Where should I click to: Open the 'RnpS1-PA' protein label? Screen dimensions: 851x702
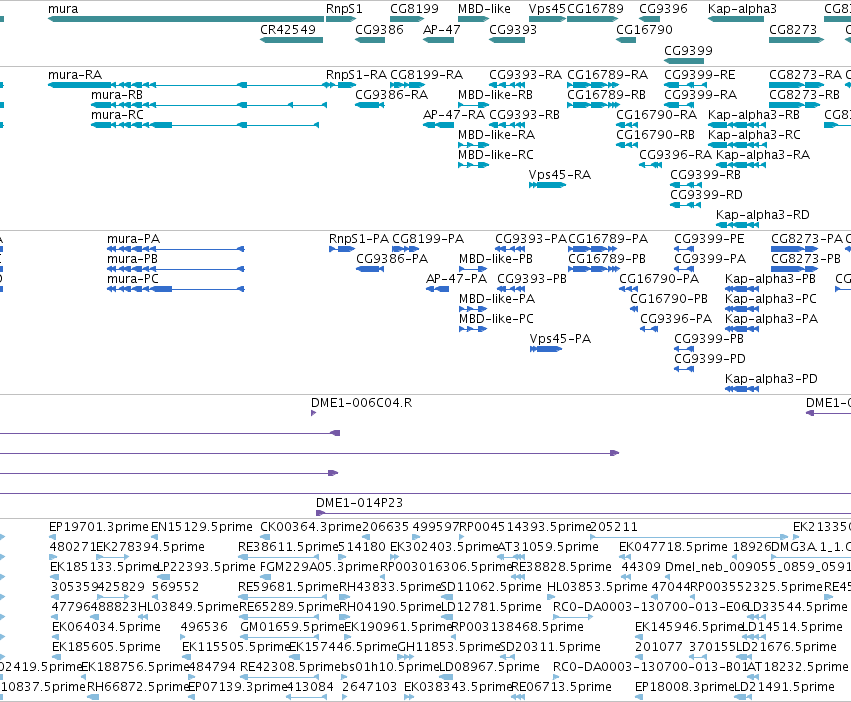tap(359, 239)
